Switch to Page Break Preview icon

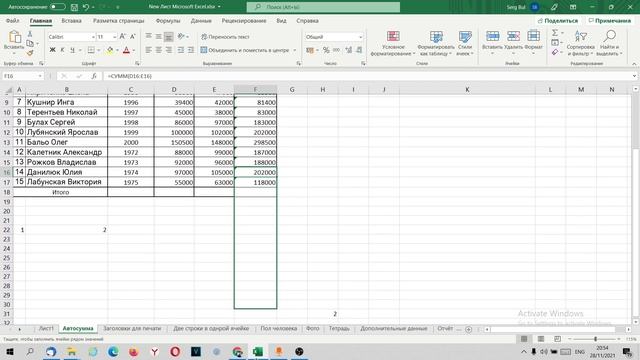click(x=557, y=339)
